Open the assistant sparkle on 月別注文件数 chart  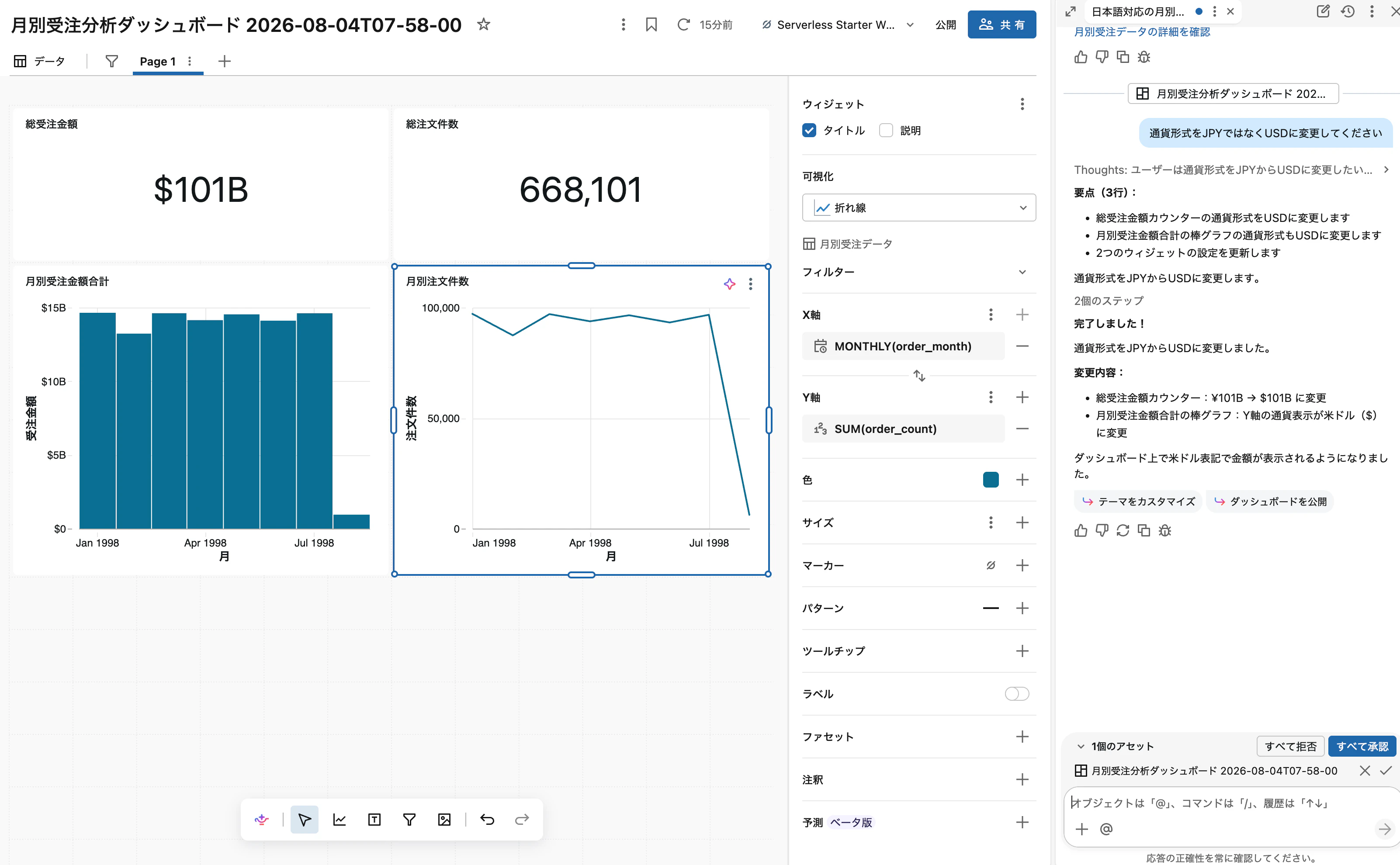click(x=729, y=283)
